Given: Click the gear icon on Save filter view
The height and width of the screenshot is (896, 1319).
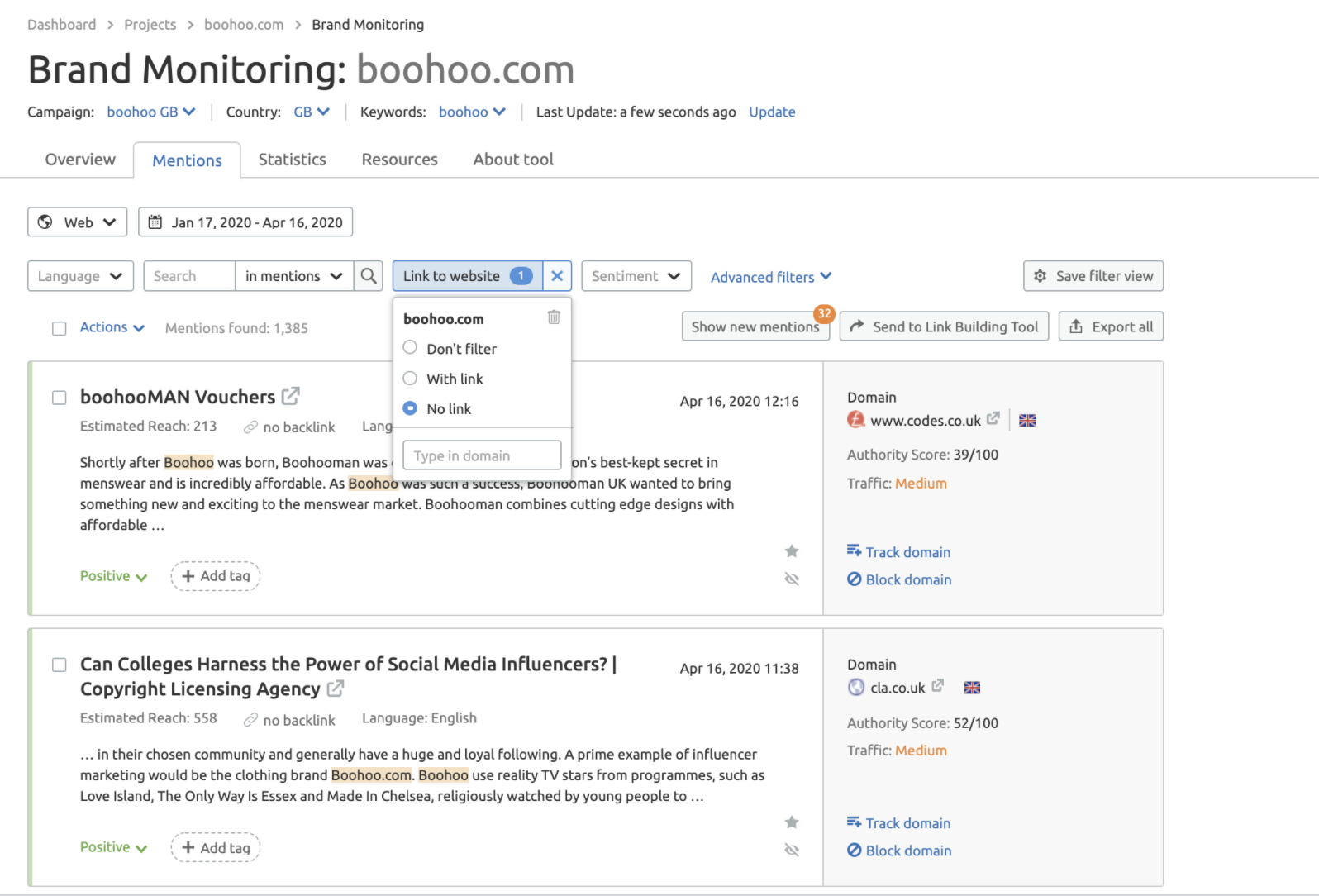Looking at the screenshot, I should coord(1040,276).
